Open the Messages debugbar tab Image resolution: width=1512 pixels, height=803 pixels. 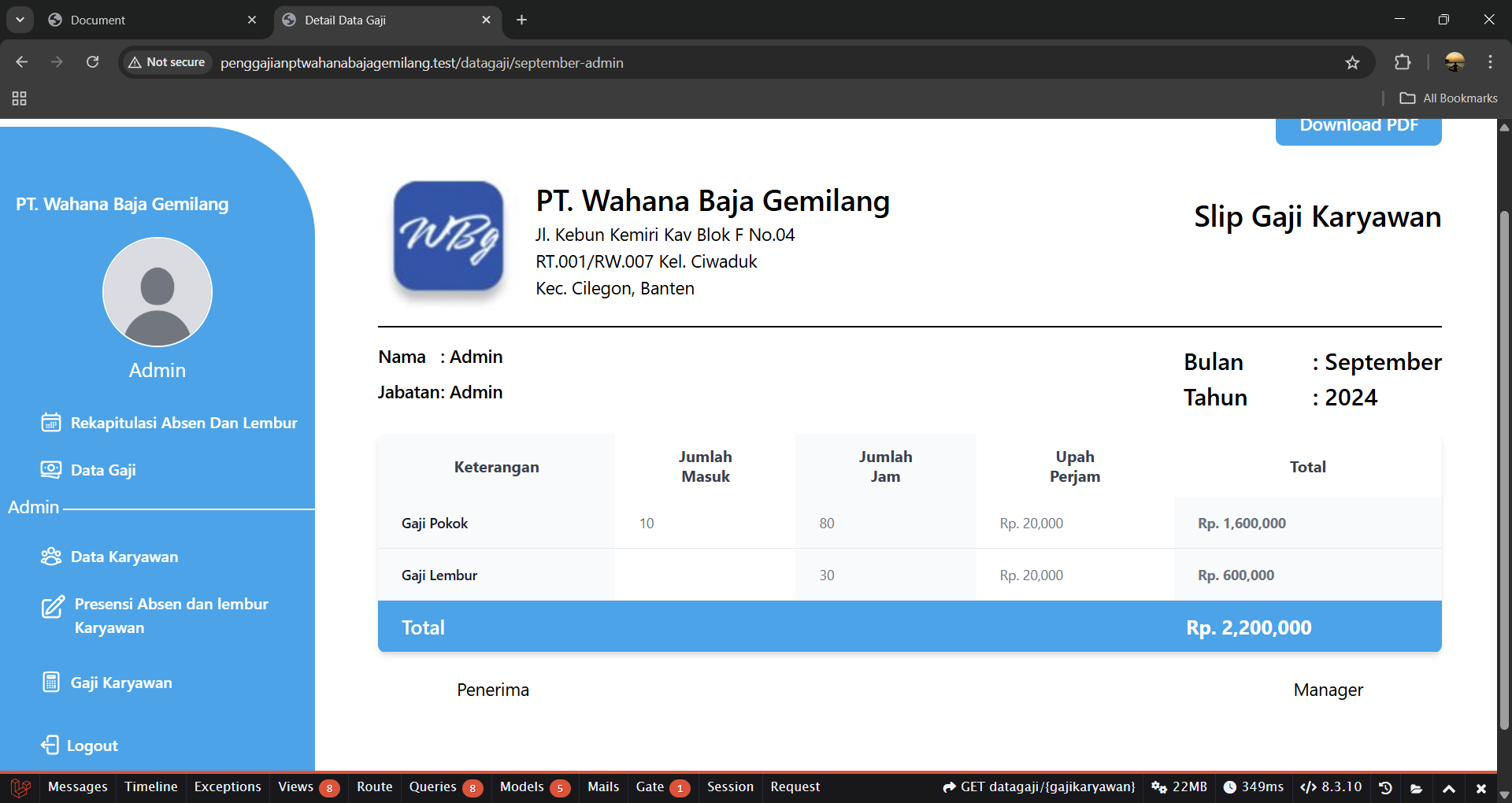point(77,787)
